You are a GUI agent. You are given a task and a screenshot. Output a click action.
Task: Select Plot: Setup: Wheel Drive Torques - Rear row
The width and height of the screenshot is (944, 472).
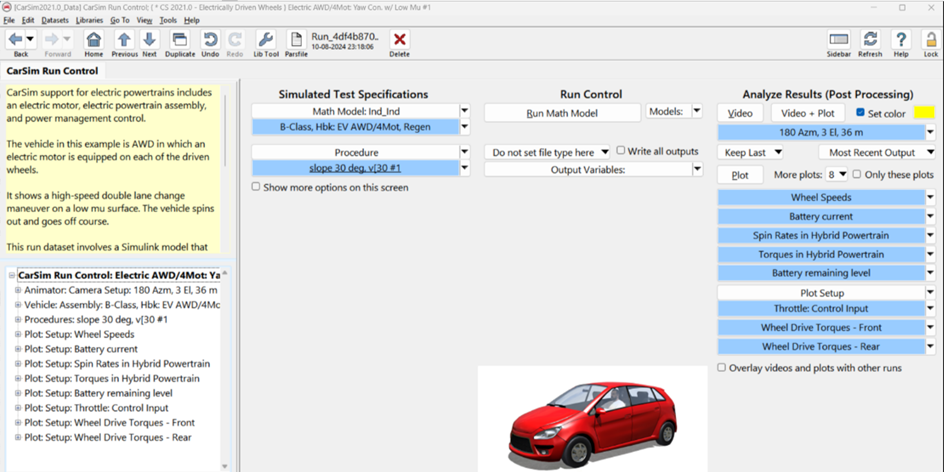[x=108, y=437]
